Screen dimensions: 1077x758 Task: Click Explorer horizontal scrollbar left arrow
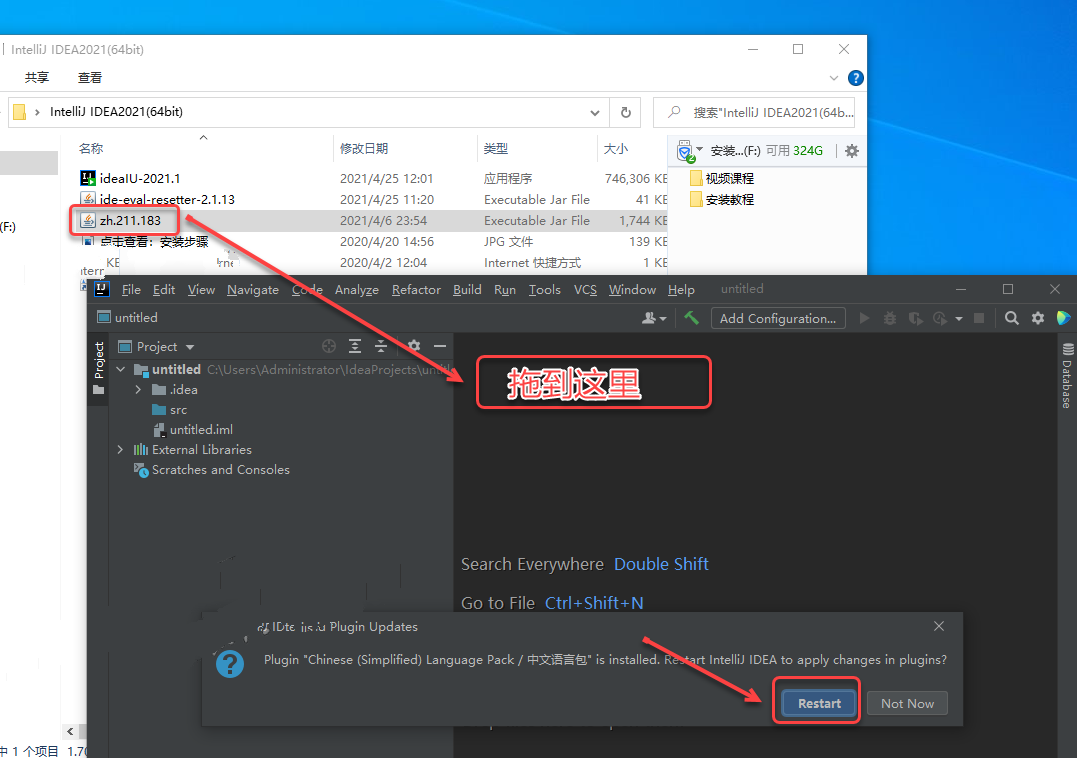pos(70,731)
